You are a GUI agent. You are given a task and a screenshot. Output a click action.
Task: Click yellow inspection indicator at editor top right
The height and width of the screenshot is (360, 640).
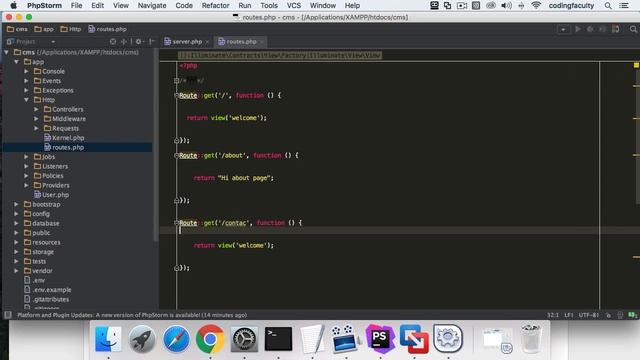click(x=636, y=65)
